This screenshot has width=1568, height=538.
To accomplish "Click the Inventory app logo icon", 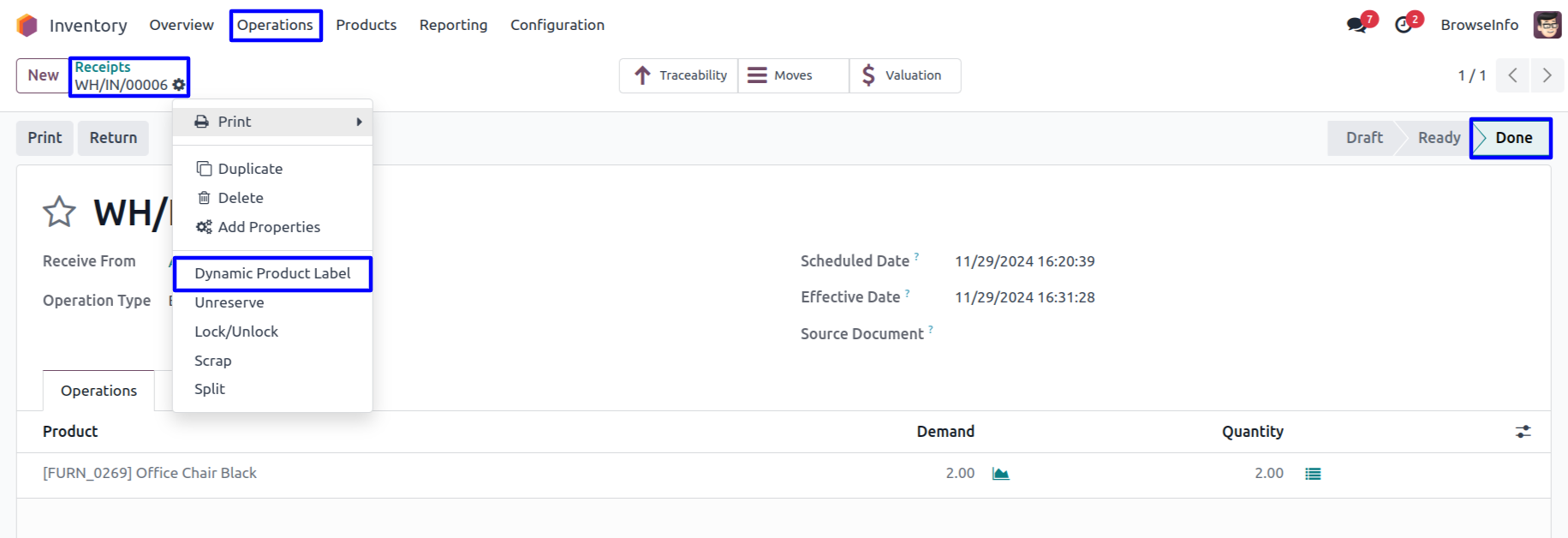I will coord(27,25).
